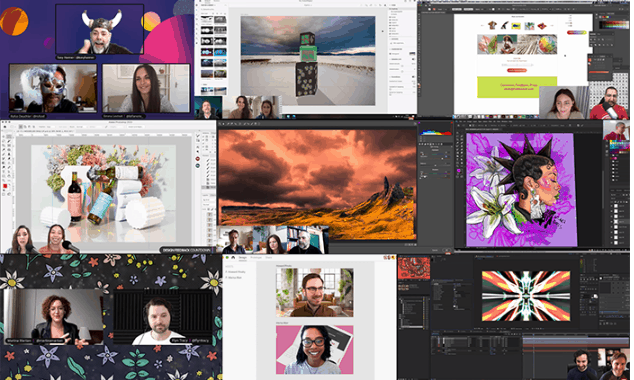This screenshot has height=380, width=634.
Task: Select the rainbow gradient pill in Illustrator
Action: 577,32
